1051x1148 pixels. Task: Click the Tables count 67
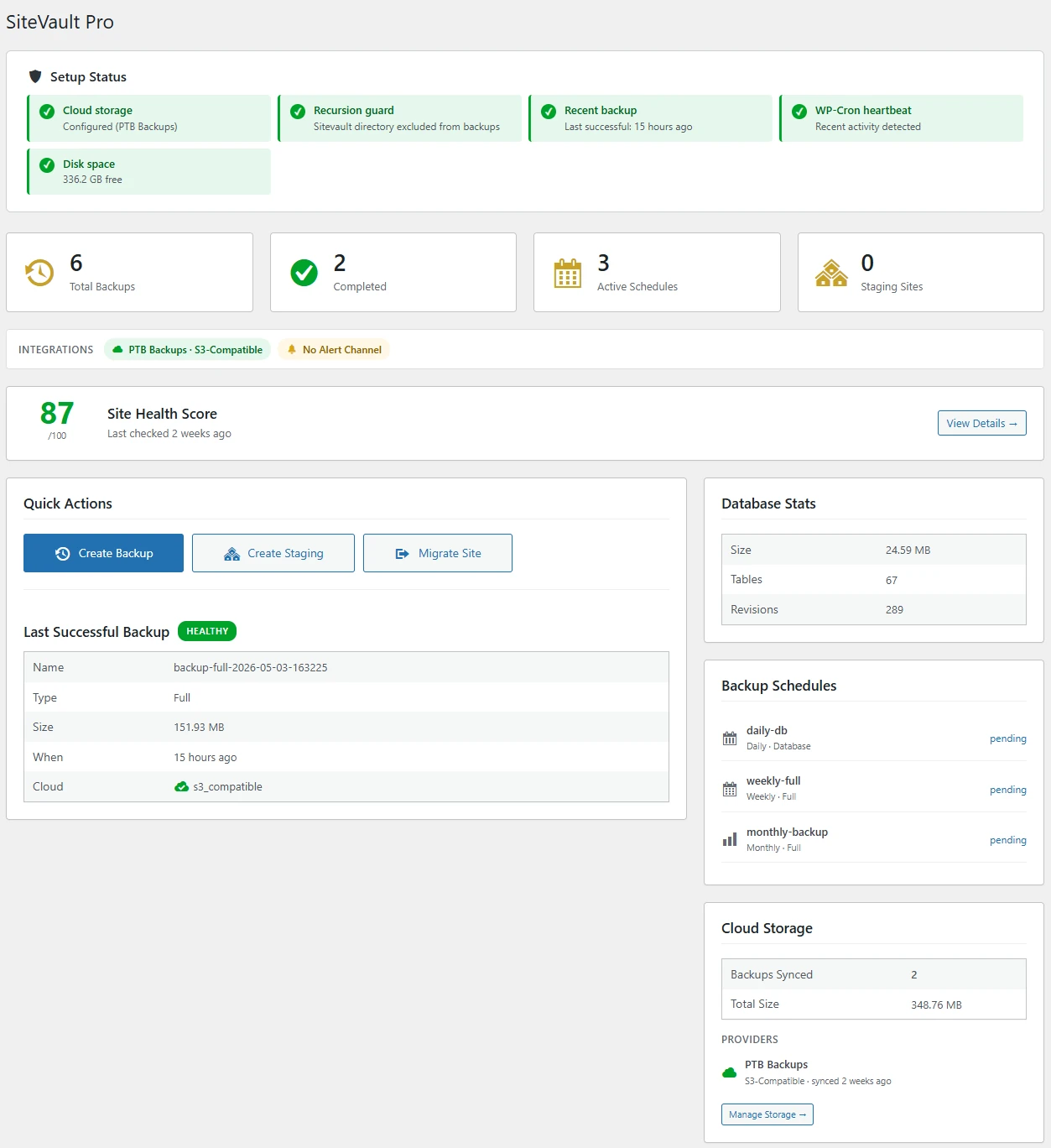(892, 581)
